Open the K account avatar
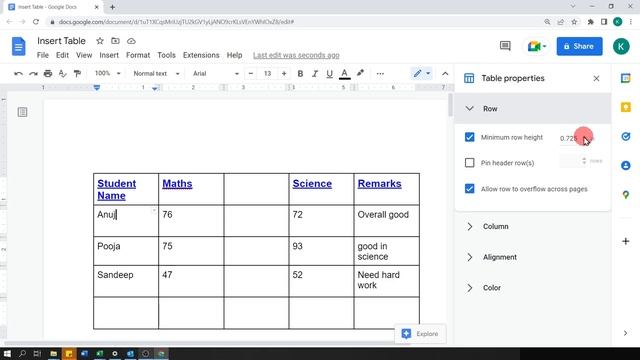The height and width of the screenshot is (360, 640). pos(621,46)
